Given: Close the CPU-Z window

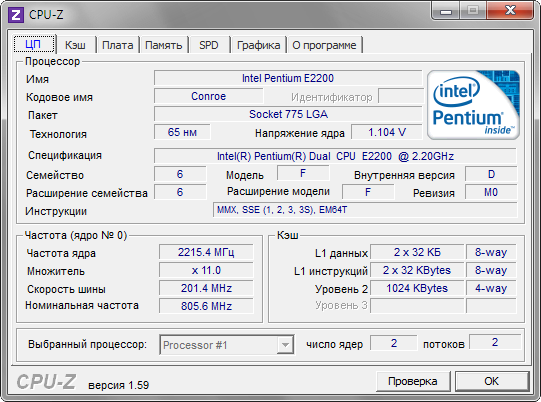Looking at the screenshot, I should pos(510,11).
